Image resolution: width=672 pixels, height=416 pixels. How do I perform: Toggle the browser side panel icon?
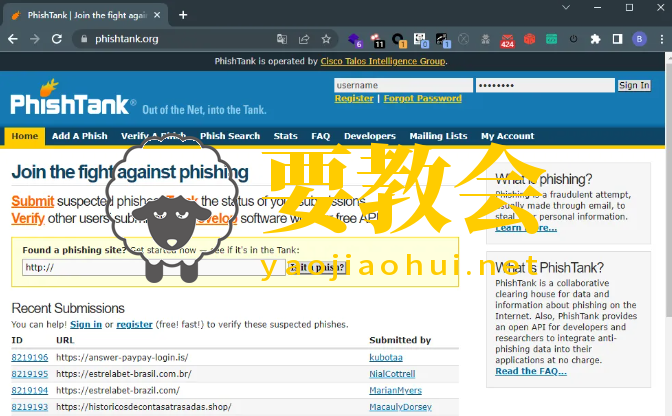point(617,39)
